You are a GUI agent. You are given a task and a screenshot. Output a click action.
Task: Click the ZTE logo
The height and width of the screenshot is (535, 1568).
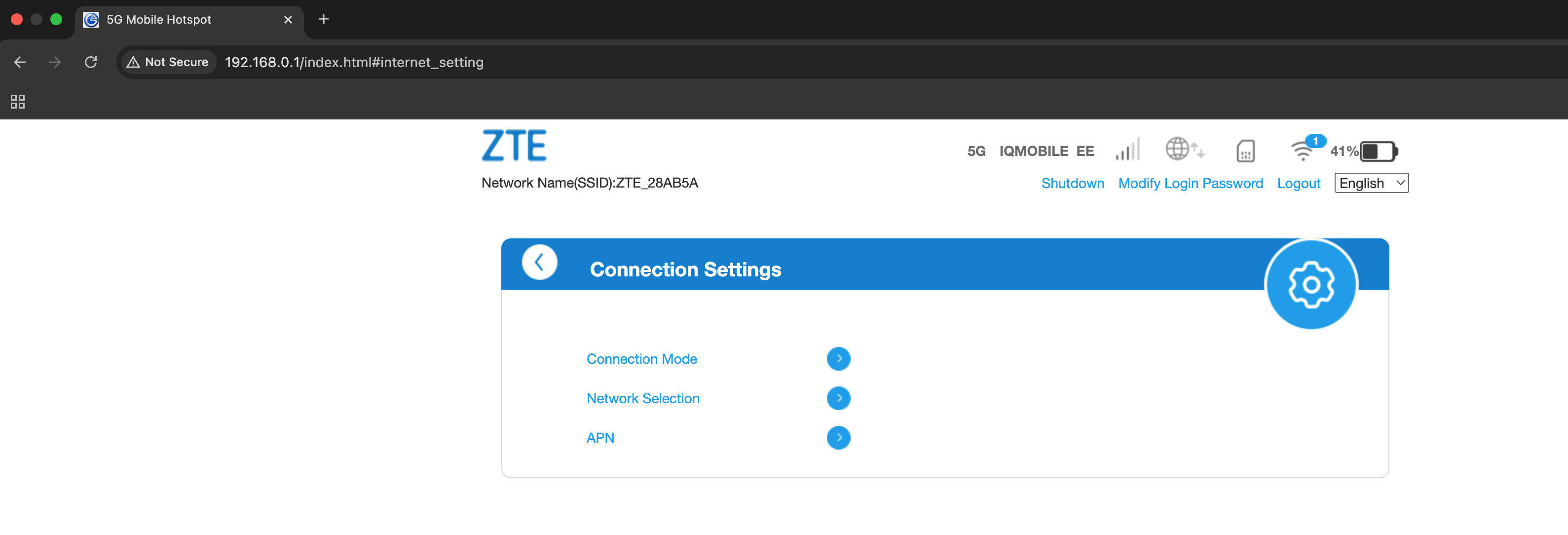click(x=514, y=145)
